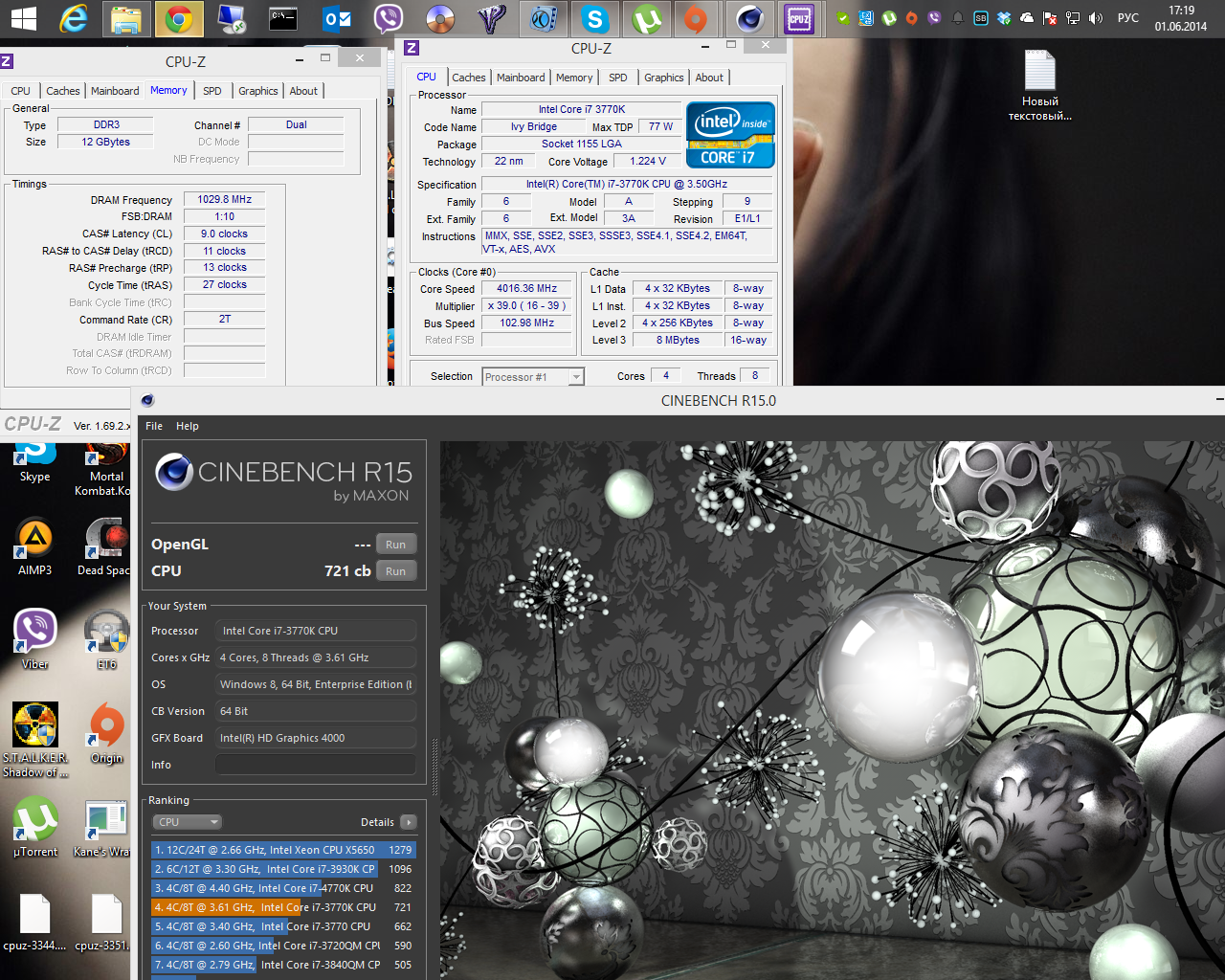Viewport: 1225px width, 980px height.
Task: Open the Dropbox tray icon
Action: coord(1004,18)
